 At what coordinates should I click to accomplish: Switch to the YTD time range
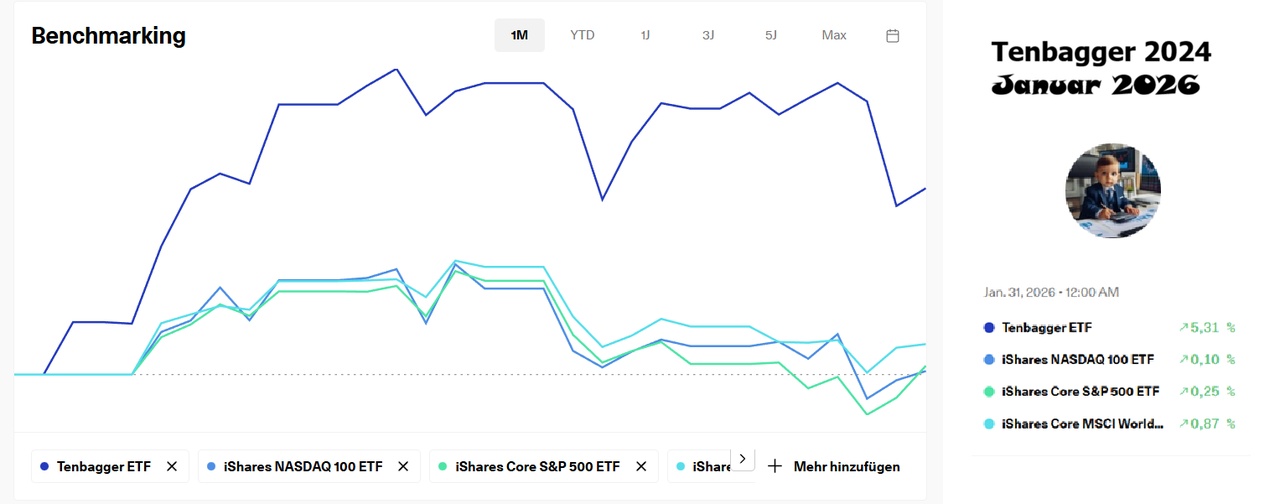click(x=582, y=35)
